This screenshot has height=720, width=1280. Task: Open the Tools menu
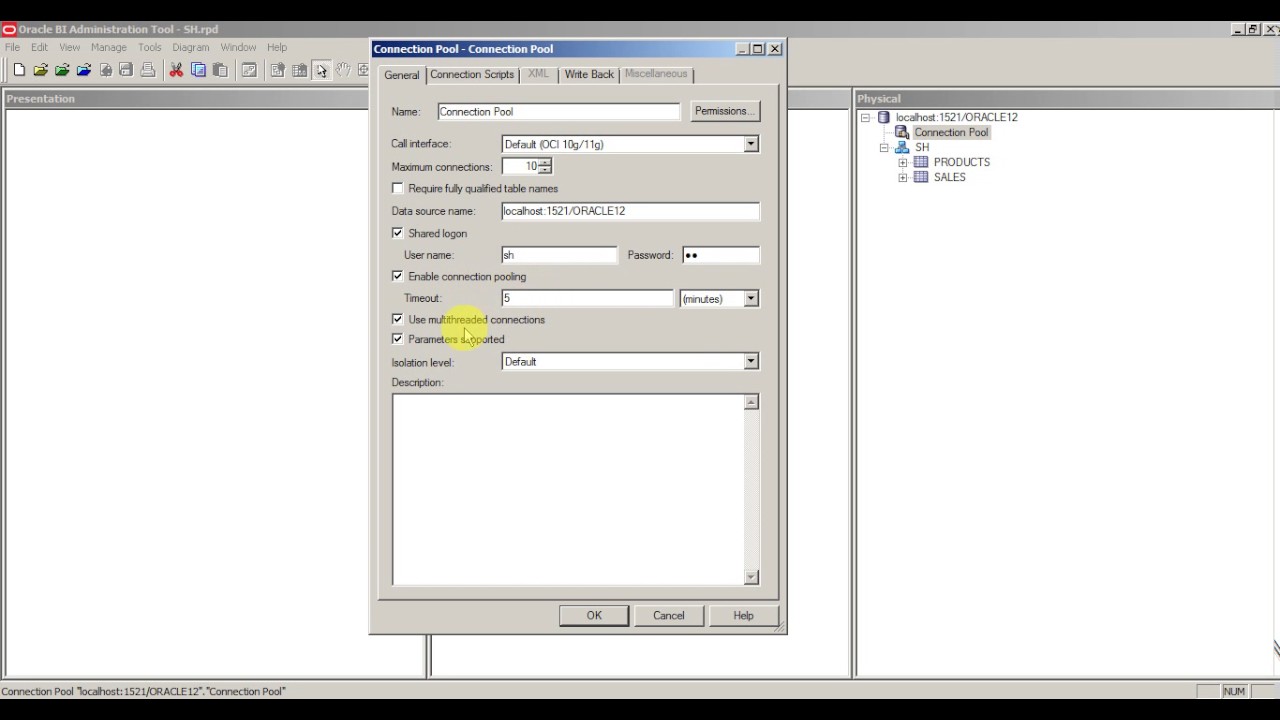tap(150, 47)
